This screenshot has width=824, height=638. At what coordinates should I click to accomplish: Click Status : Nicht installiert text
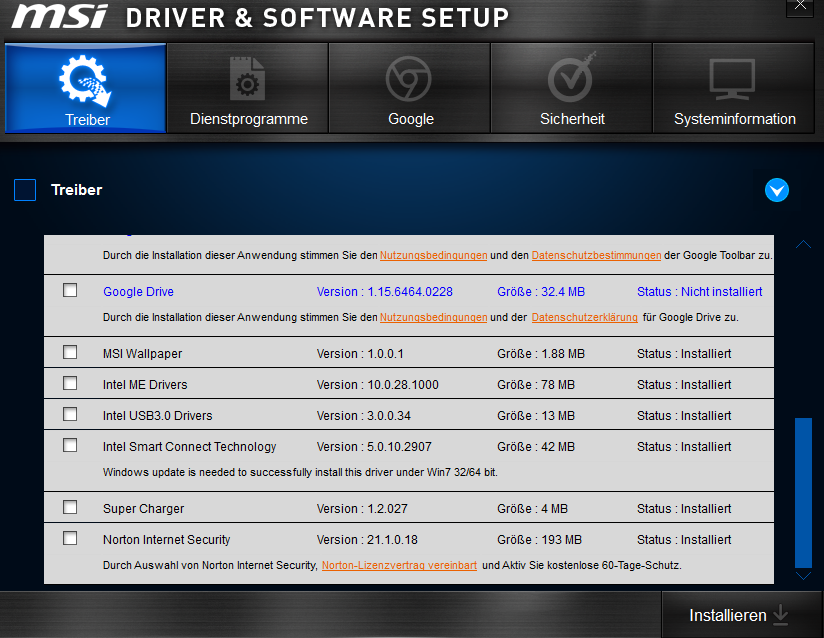[x=699, y=292]
